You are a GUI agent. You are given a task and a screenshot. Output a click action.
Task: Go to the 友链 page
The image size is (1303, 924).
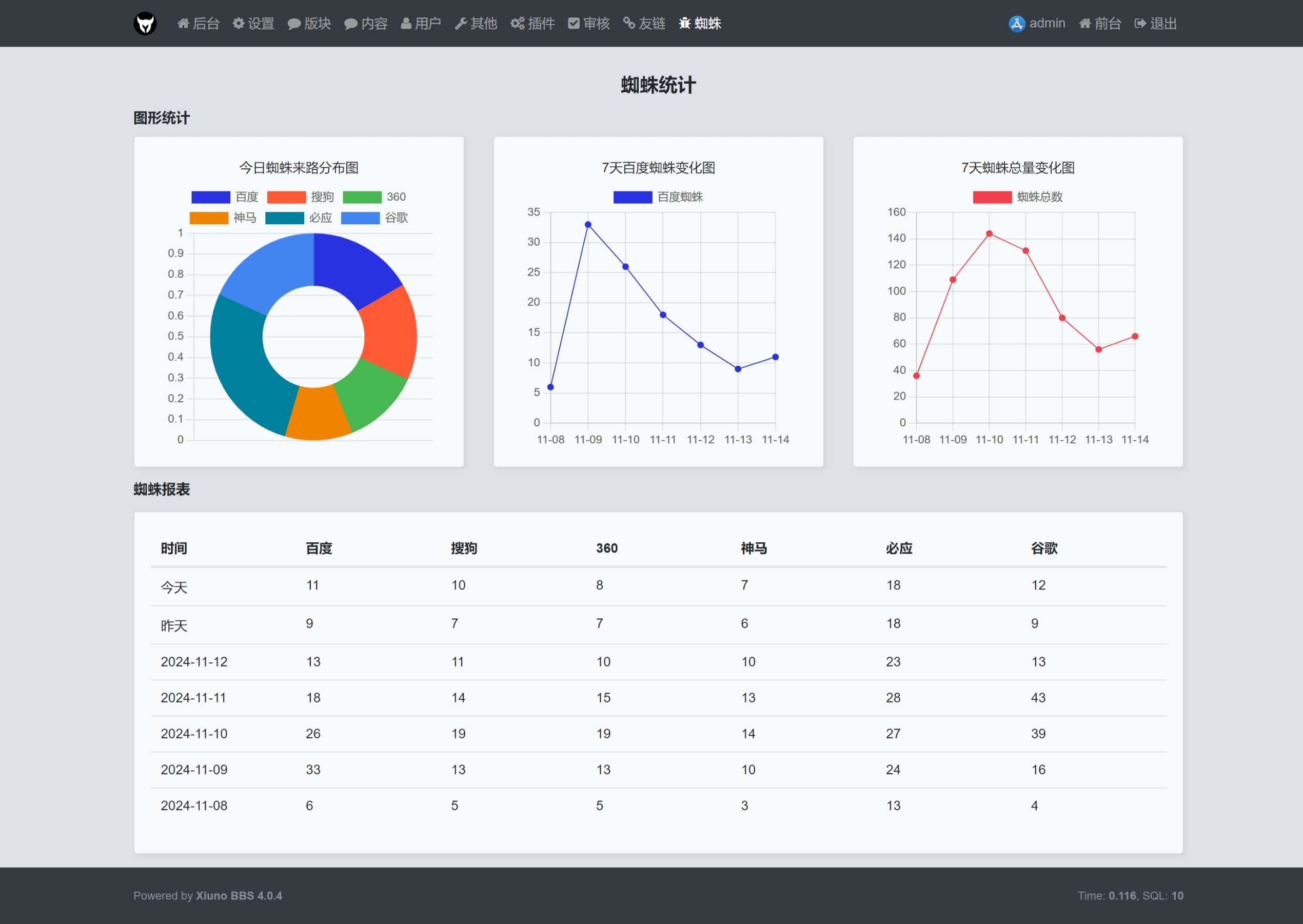click(644, 23)
